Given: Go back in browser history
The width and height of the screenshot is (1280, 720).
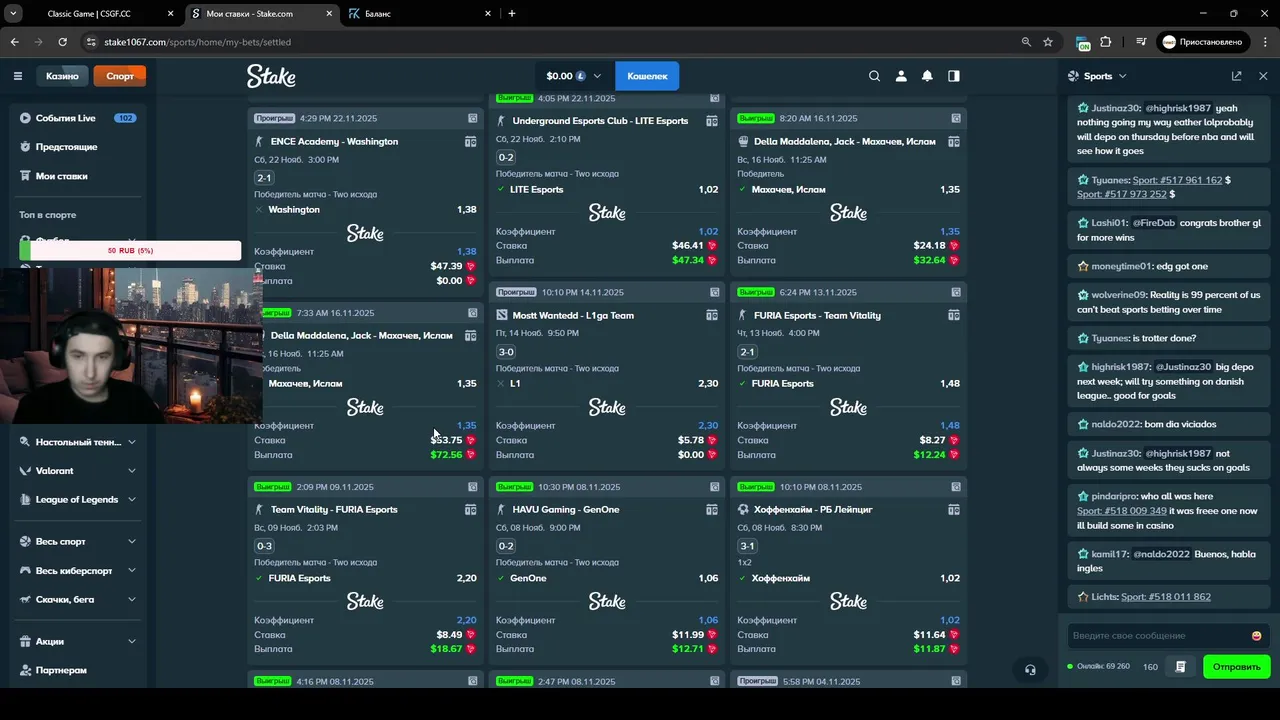Looking at the screenshot, I should (15, 42).
